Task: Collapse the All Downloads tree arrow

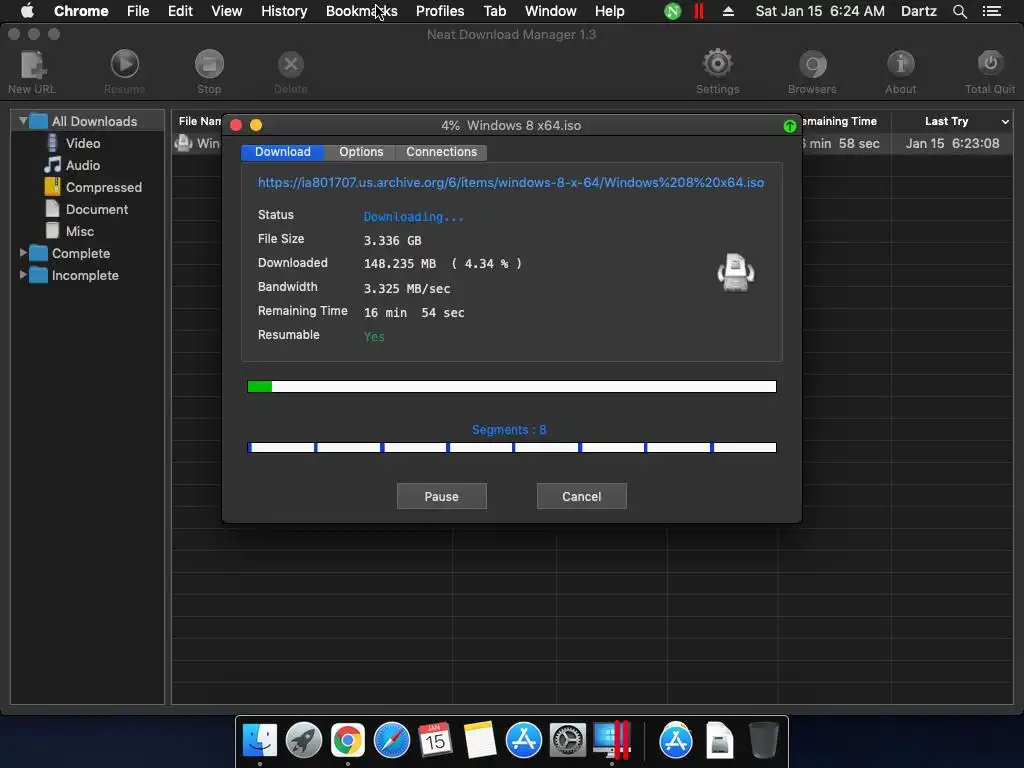Action: point(23,121)
